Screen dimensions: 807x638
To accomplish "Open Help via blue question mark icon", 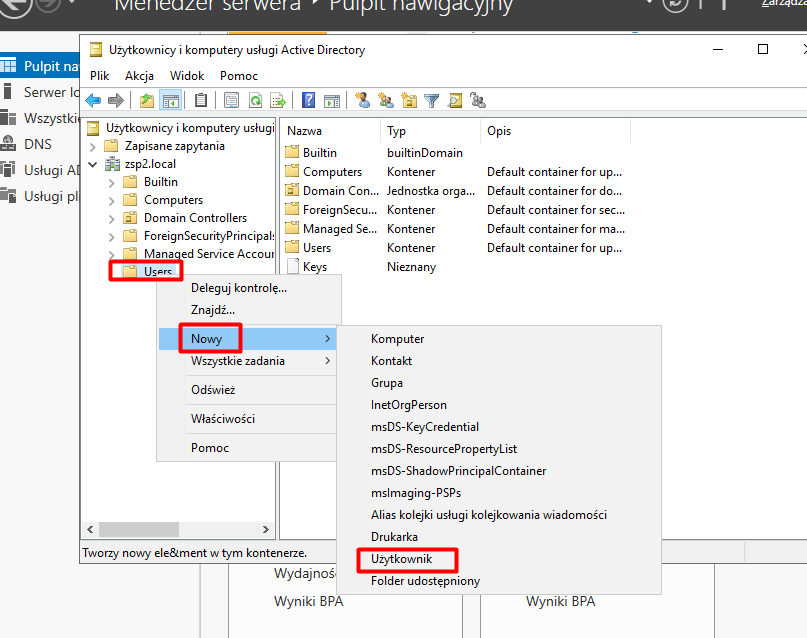I will tap(309, 100).
